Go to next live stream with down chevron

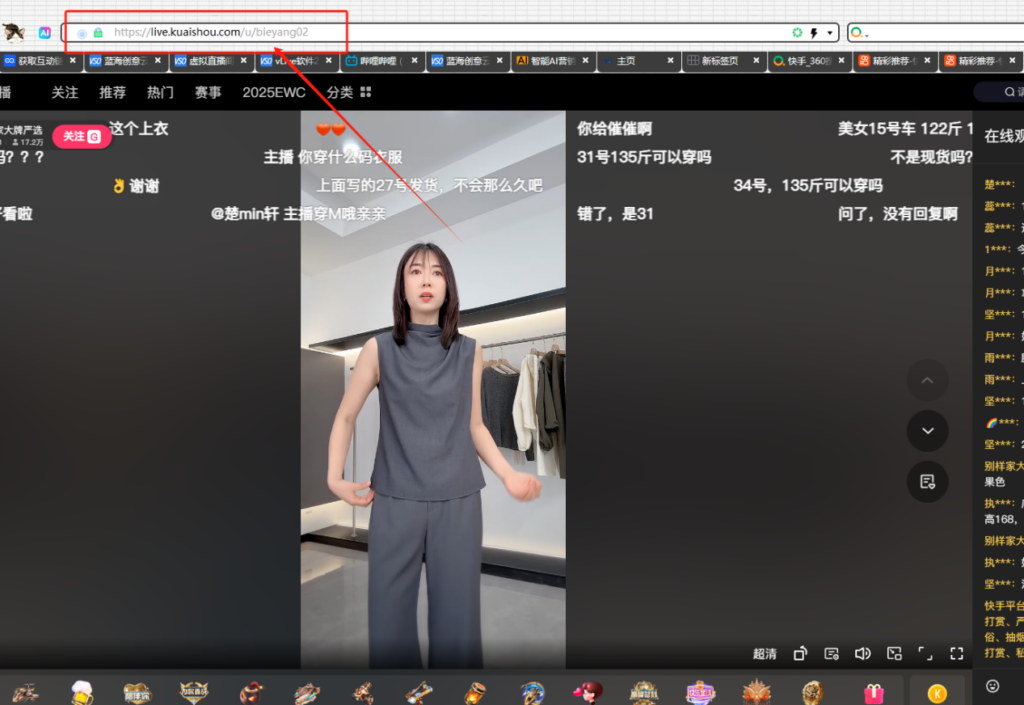point(927,430)
